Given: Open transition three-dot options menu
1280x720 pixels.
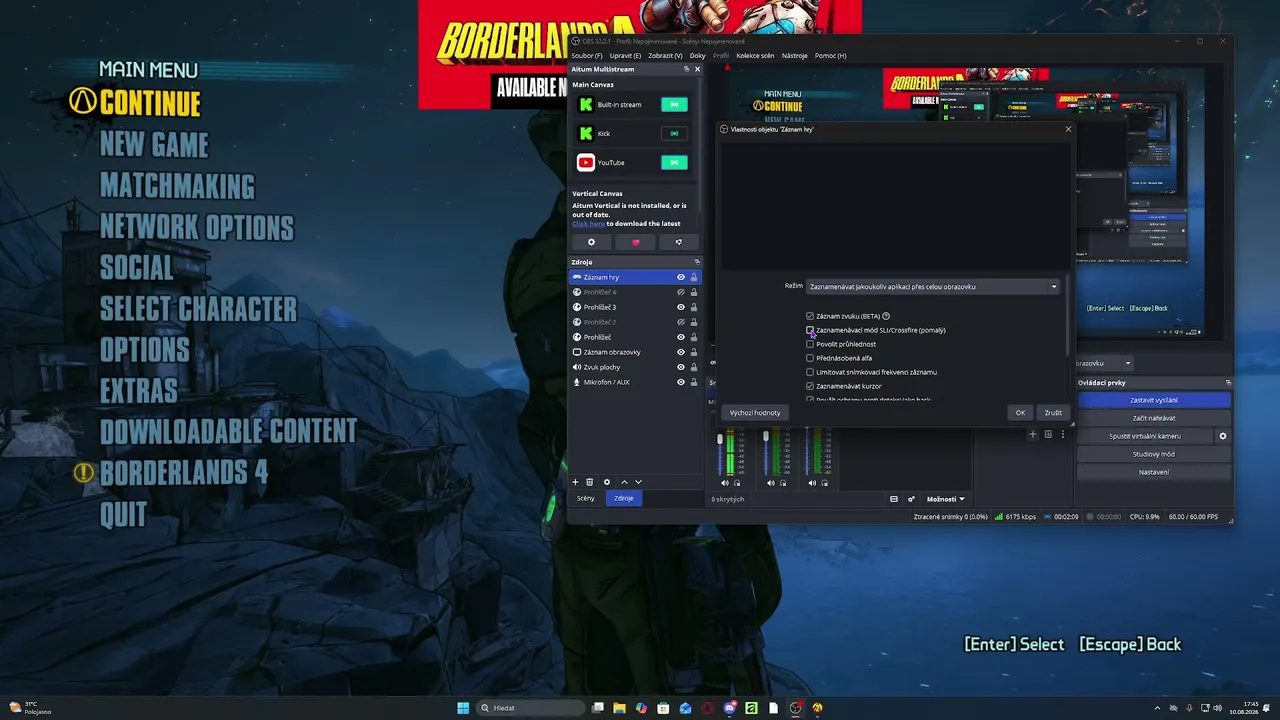Looking at the screenshot, I should coord(1063,434).
